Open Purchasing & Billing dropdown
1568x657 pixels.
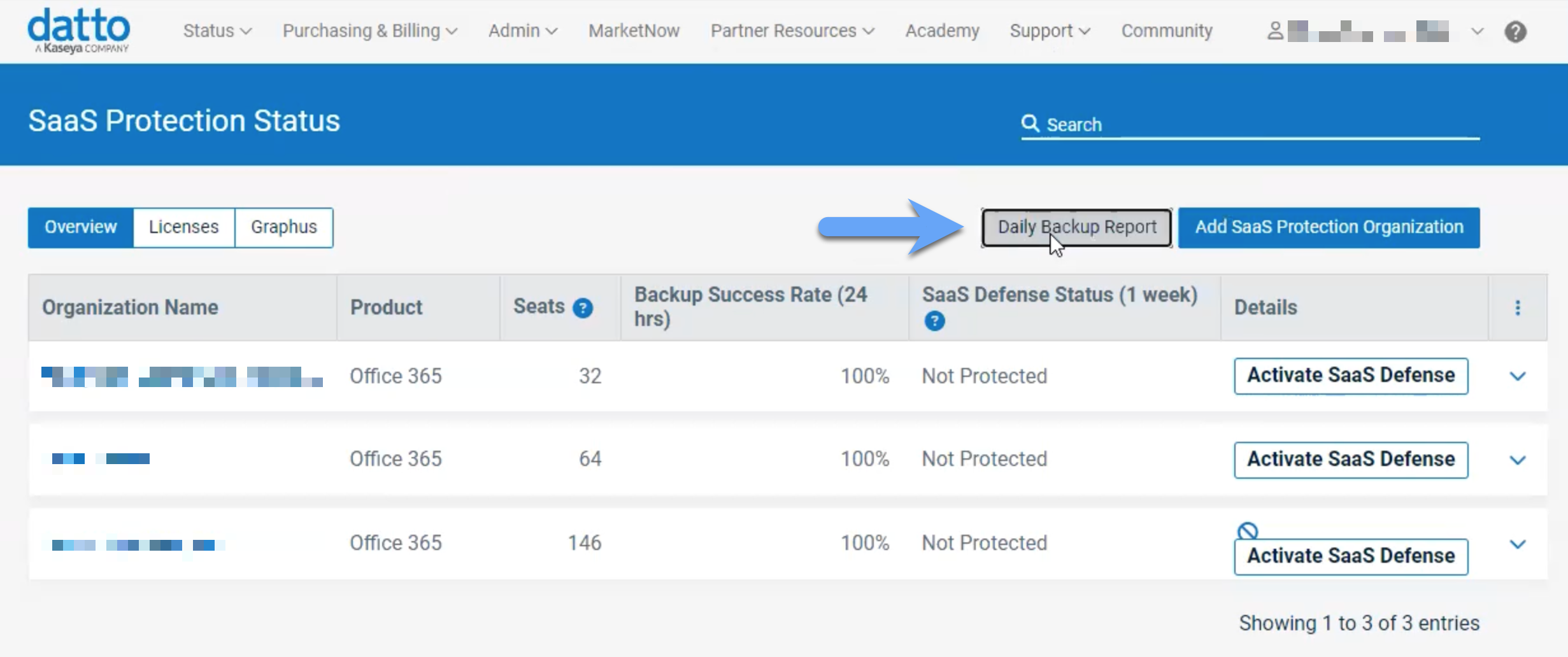click(x=370, y=31)
